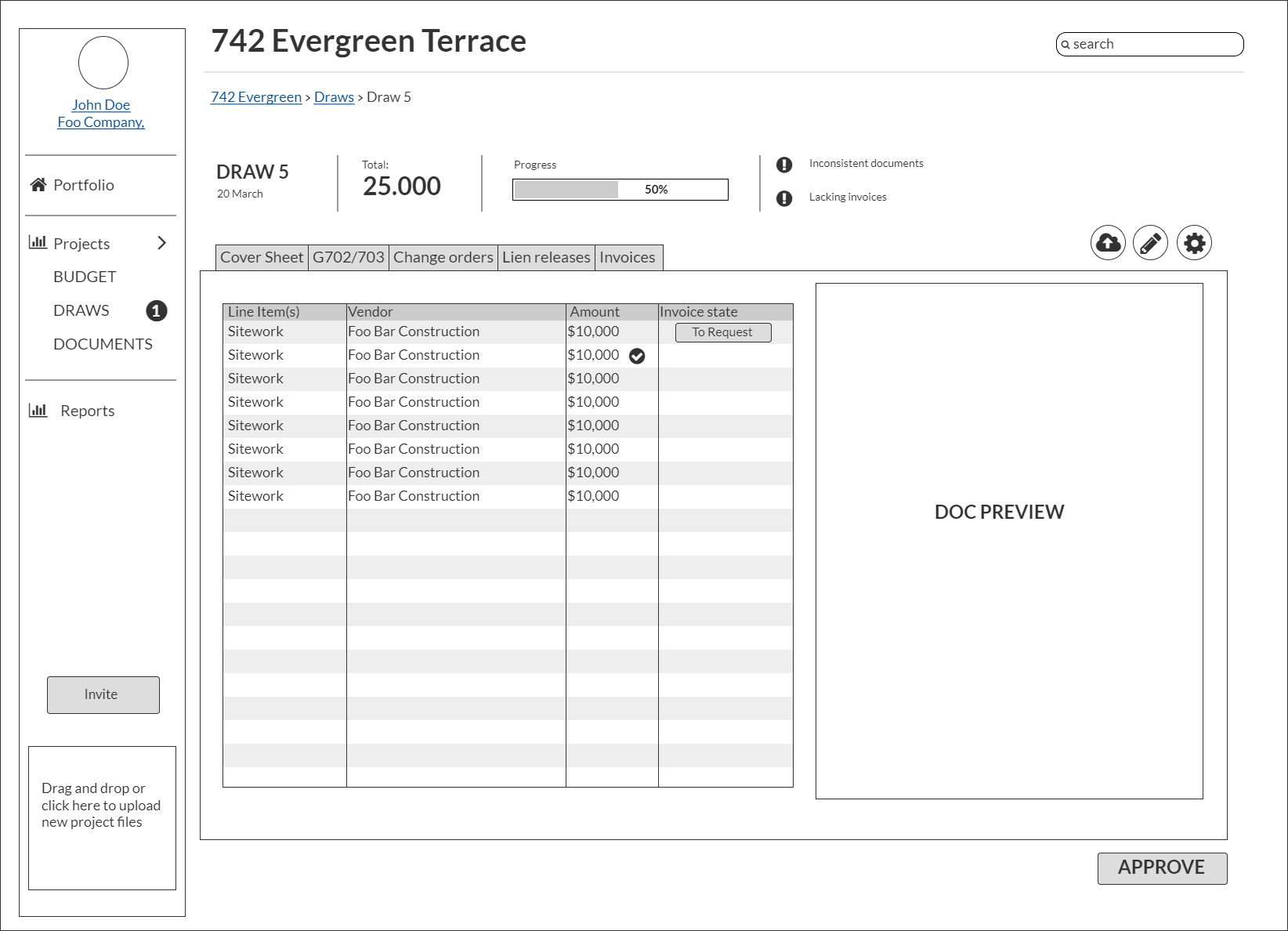The width and height of the screenshot is (1288, 931).
Task: Click the checkmark icon in second Sitework row
Action: (638, 357)
